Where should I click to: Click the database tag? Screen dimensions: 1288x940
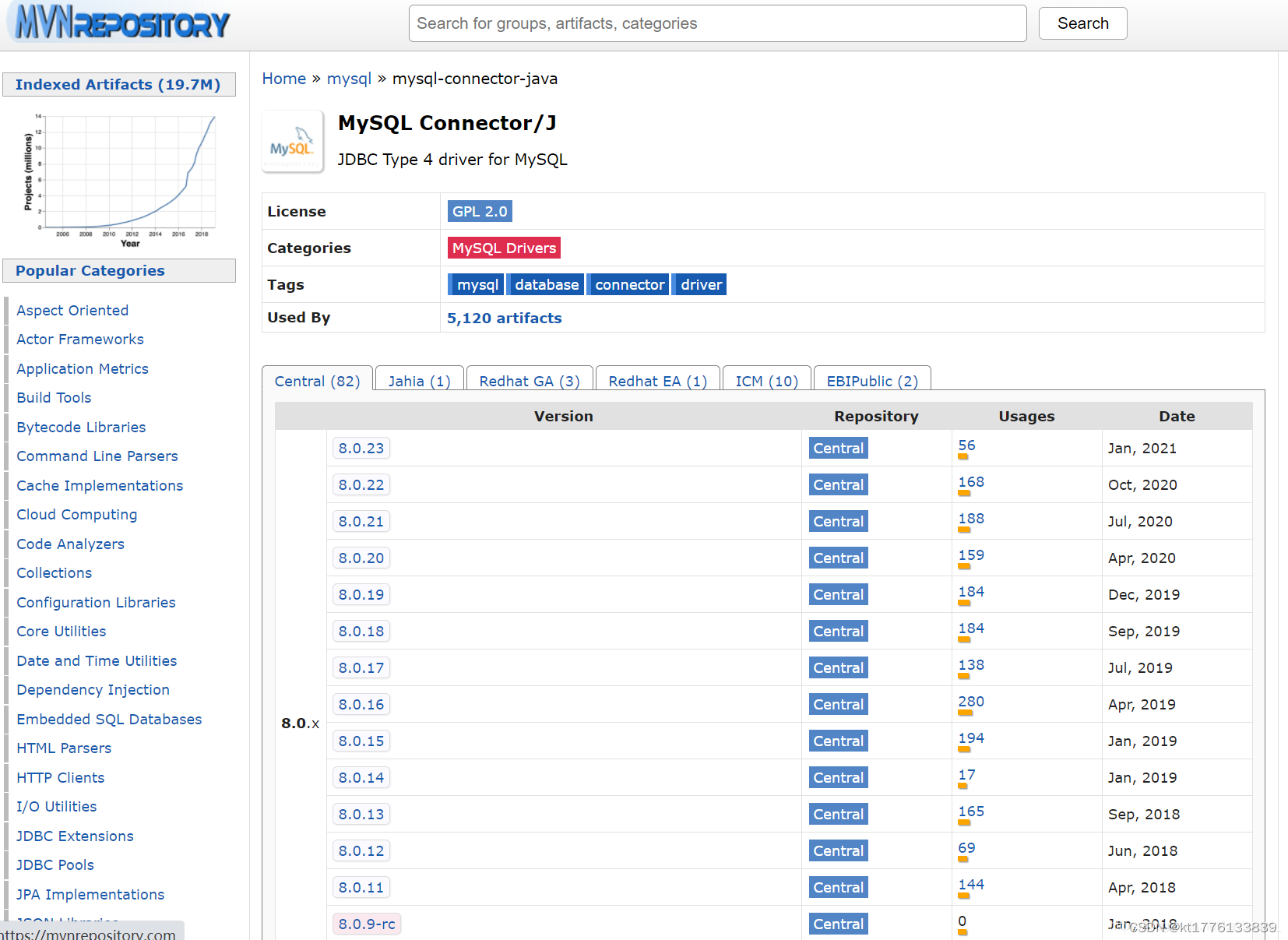point(546,284)
